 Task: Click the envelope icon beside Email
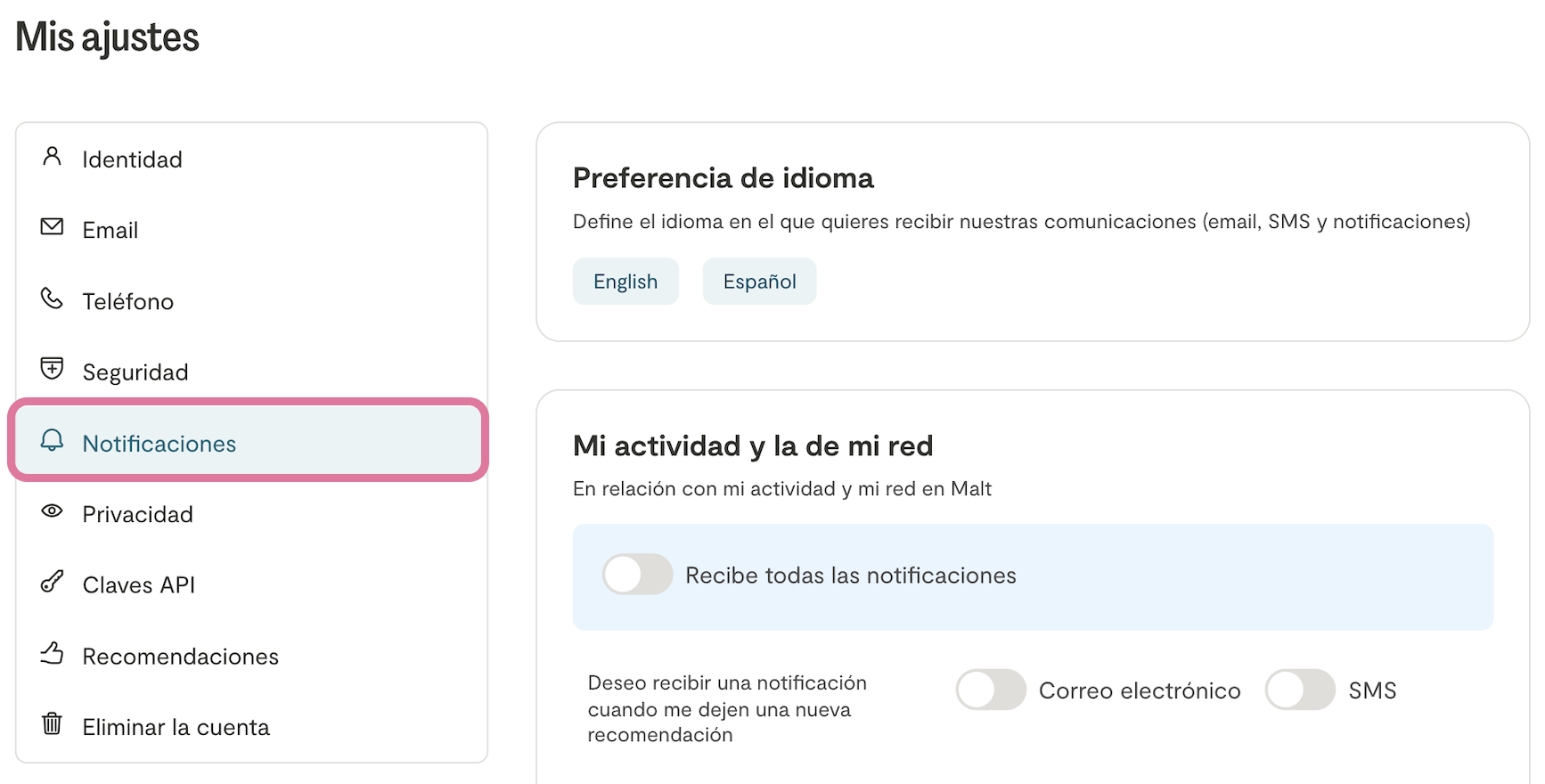click(53, 227)
